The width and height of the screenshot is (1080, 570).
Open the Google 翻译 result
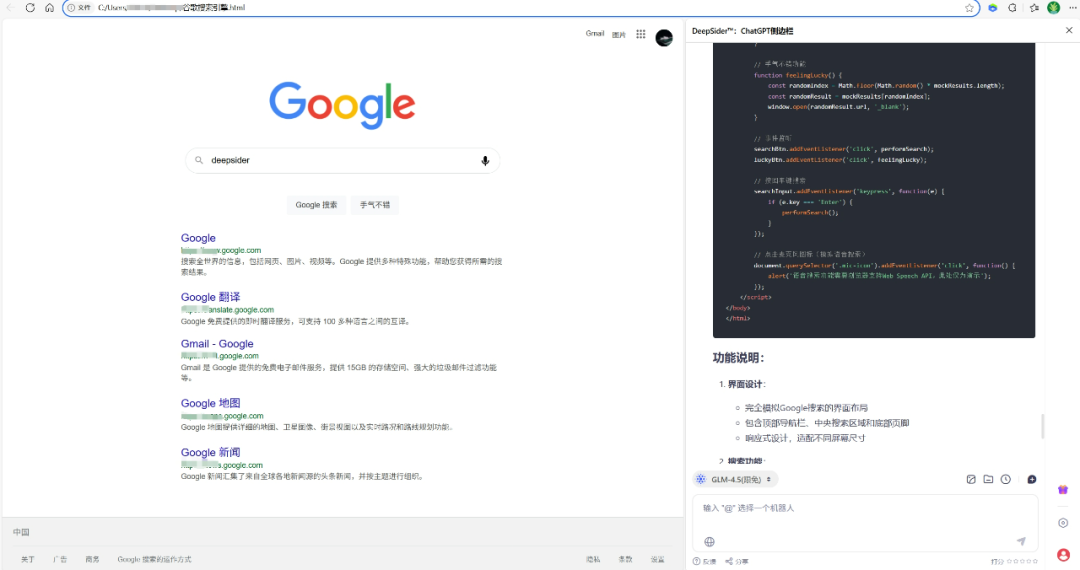210,297
